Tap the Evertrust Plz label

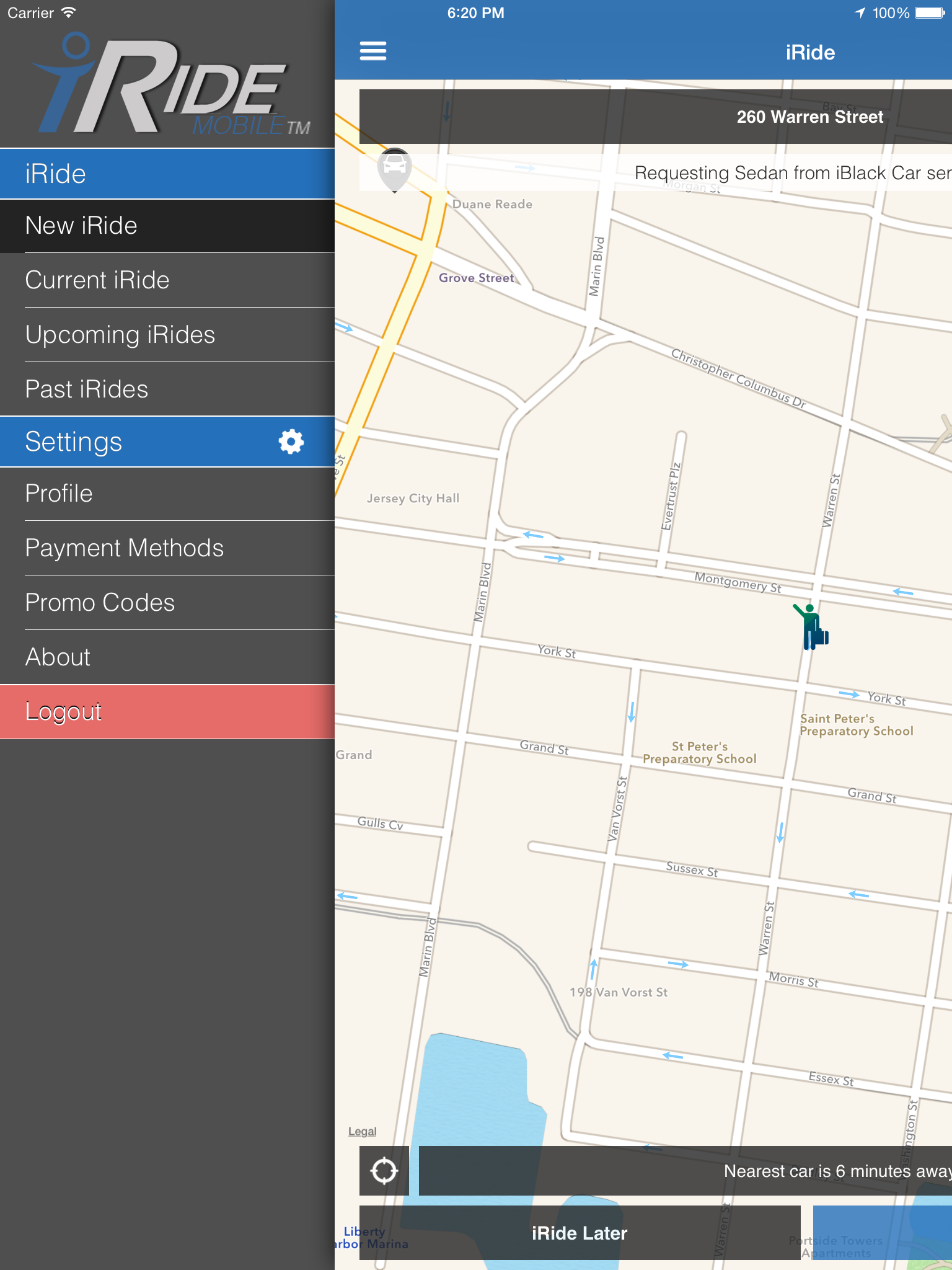coord(671,497)
